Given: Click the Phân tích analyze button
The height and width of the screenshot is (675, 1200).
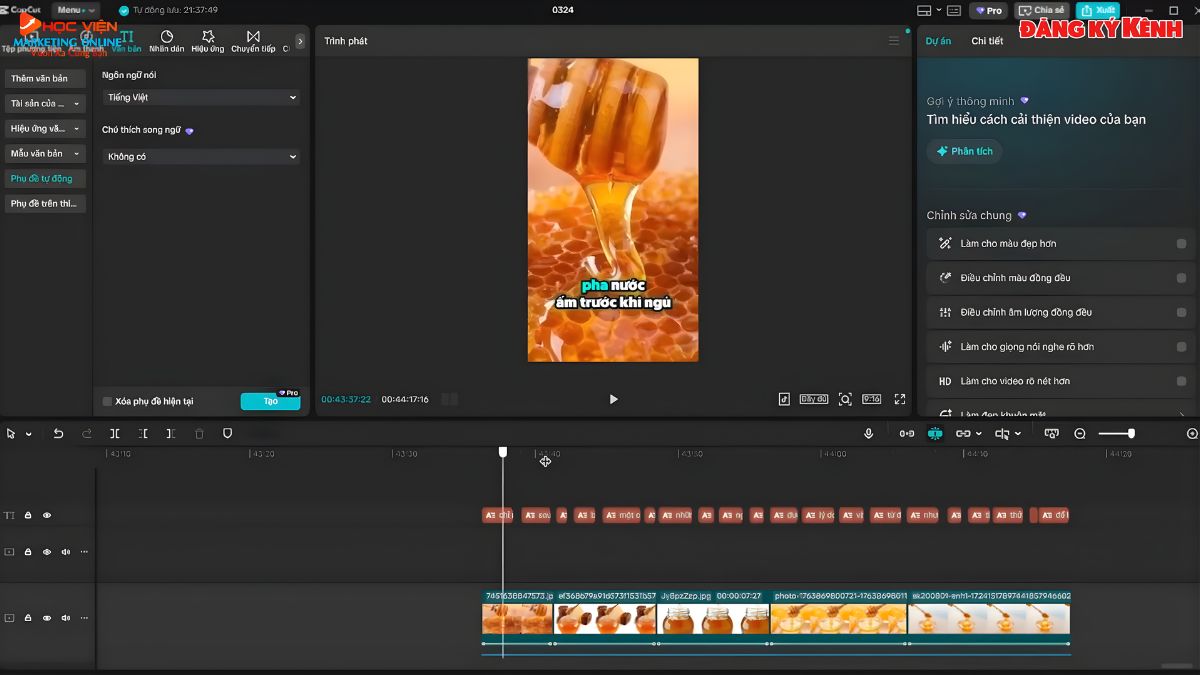Looking at the screenshot, I should pyautogui.click(x=964, y=151).
